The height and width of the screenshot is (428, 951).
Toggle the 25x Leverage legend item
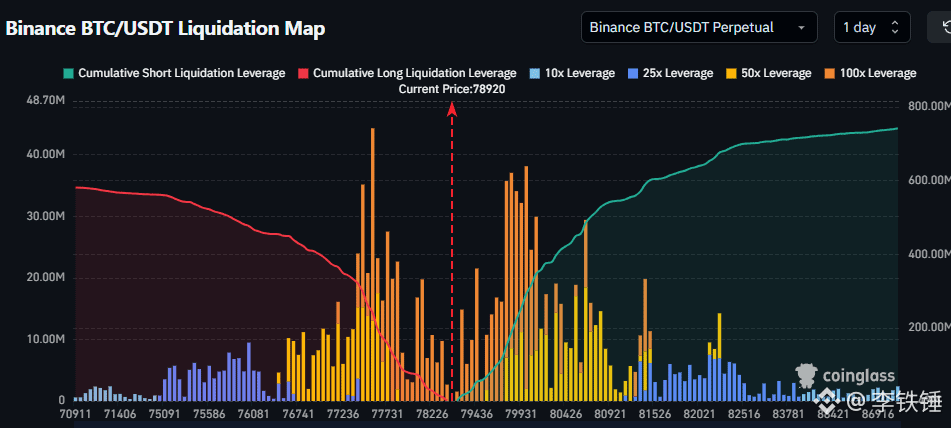670,73
